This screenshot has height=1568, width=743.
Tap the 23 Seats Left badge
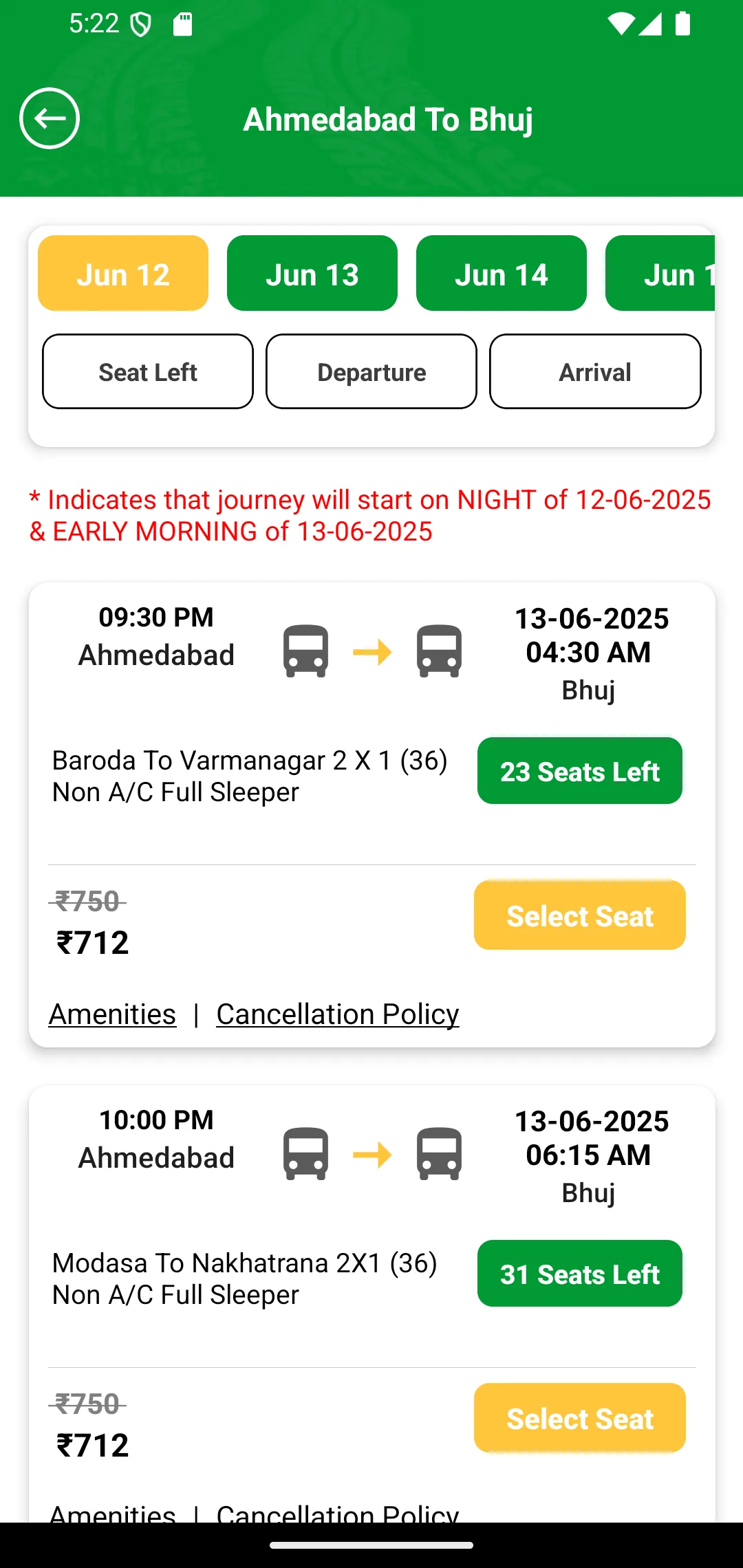click(x=580, y=770)
